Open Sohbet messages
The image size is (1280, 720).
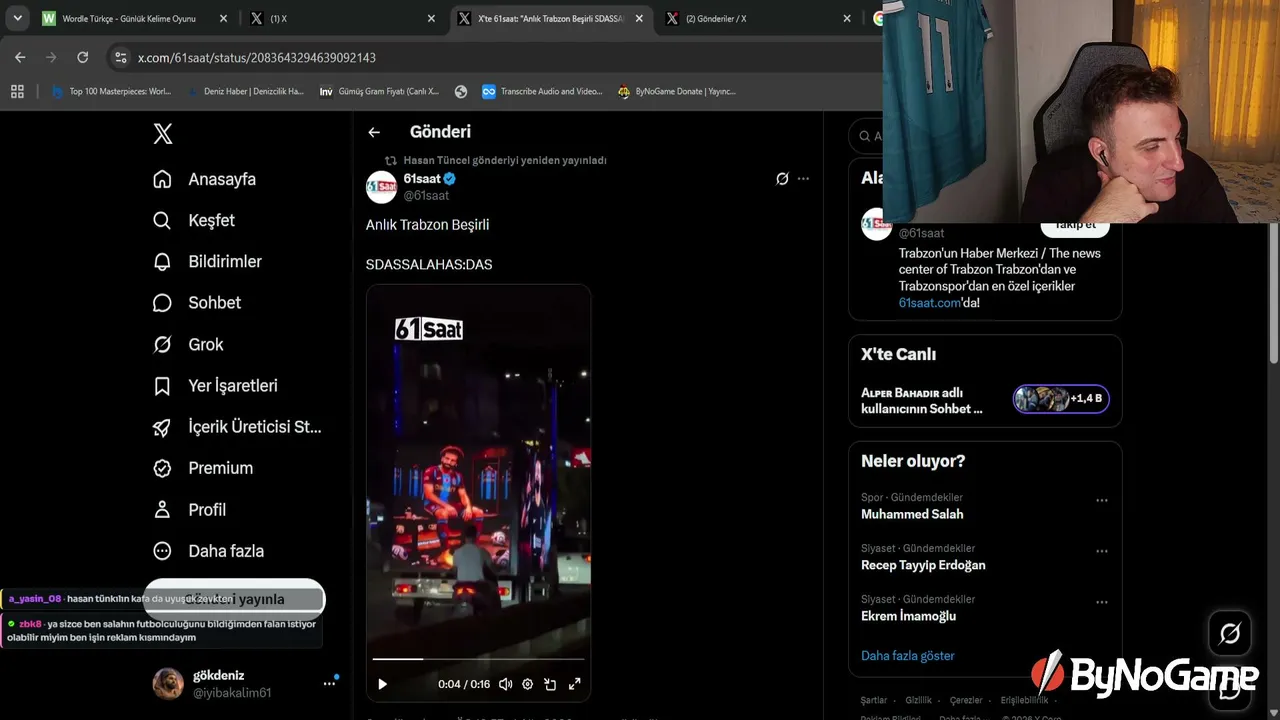coord(196,302)
